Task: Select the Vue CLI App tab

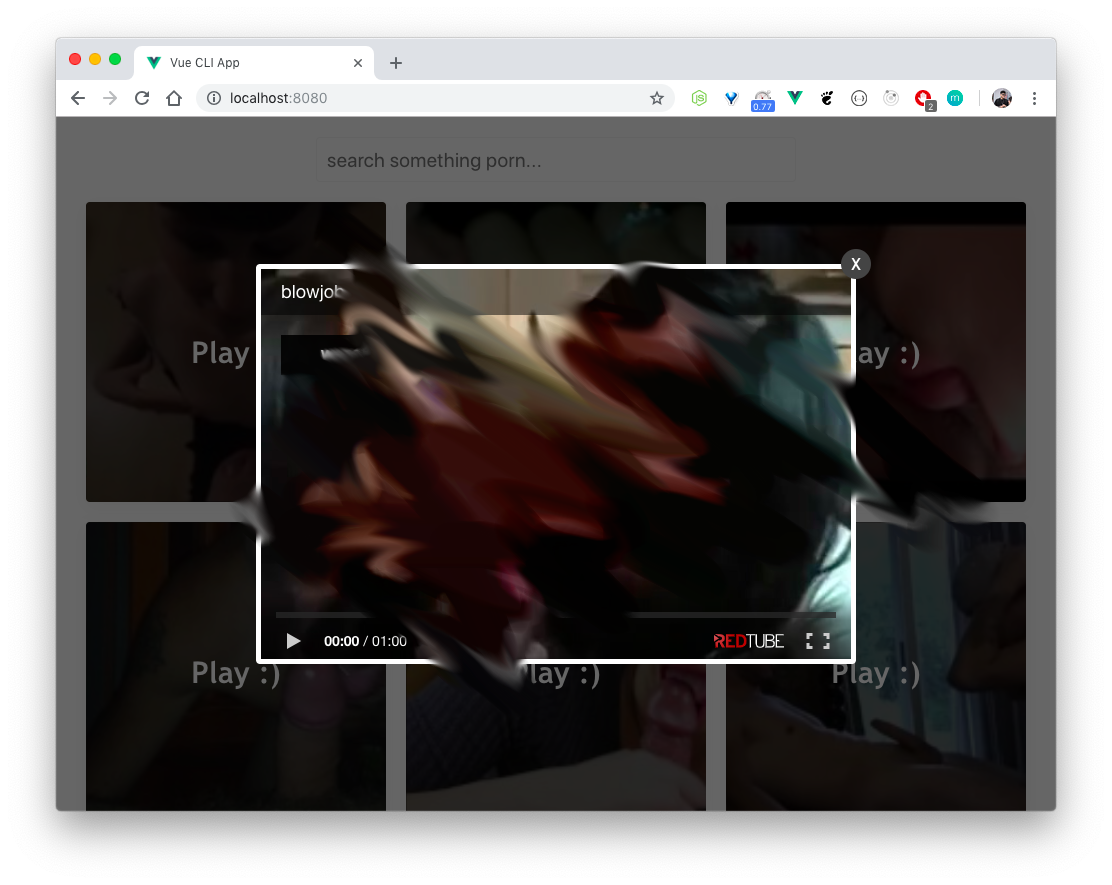Action: point(254,63)
